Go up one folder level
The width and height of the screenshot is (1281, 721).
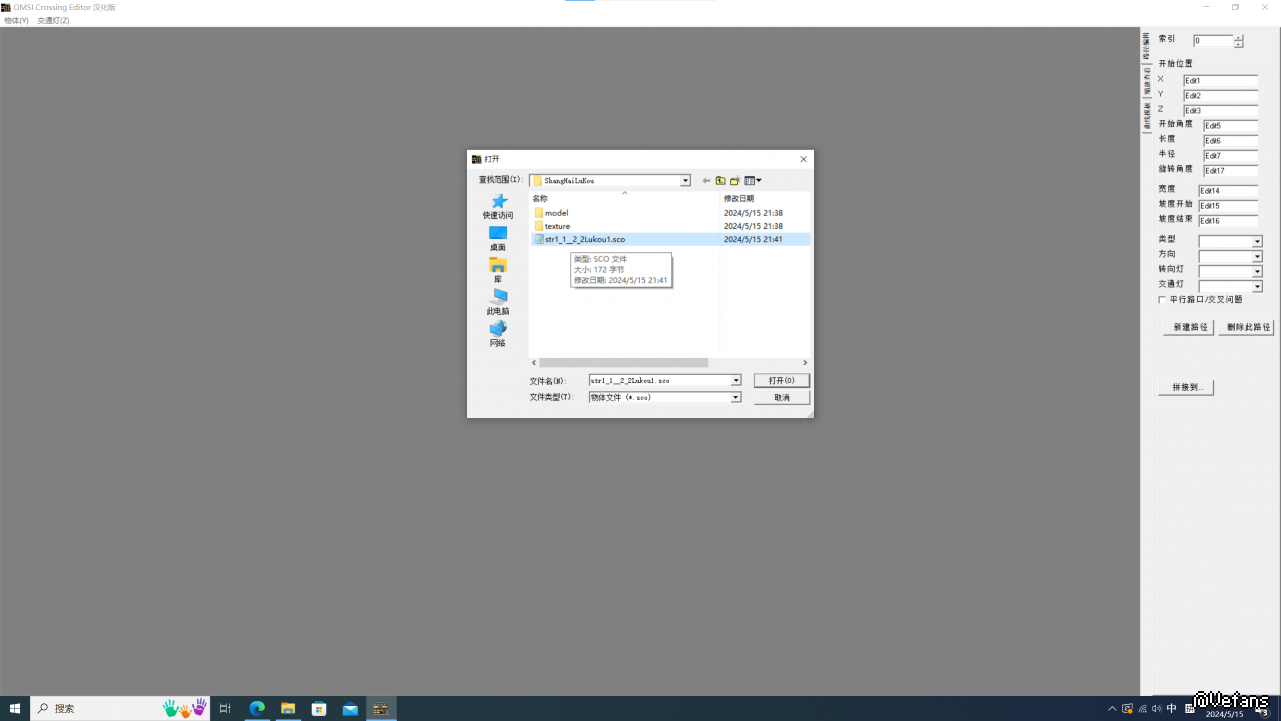(x=720, y=181)
